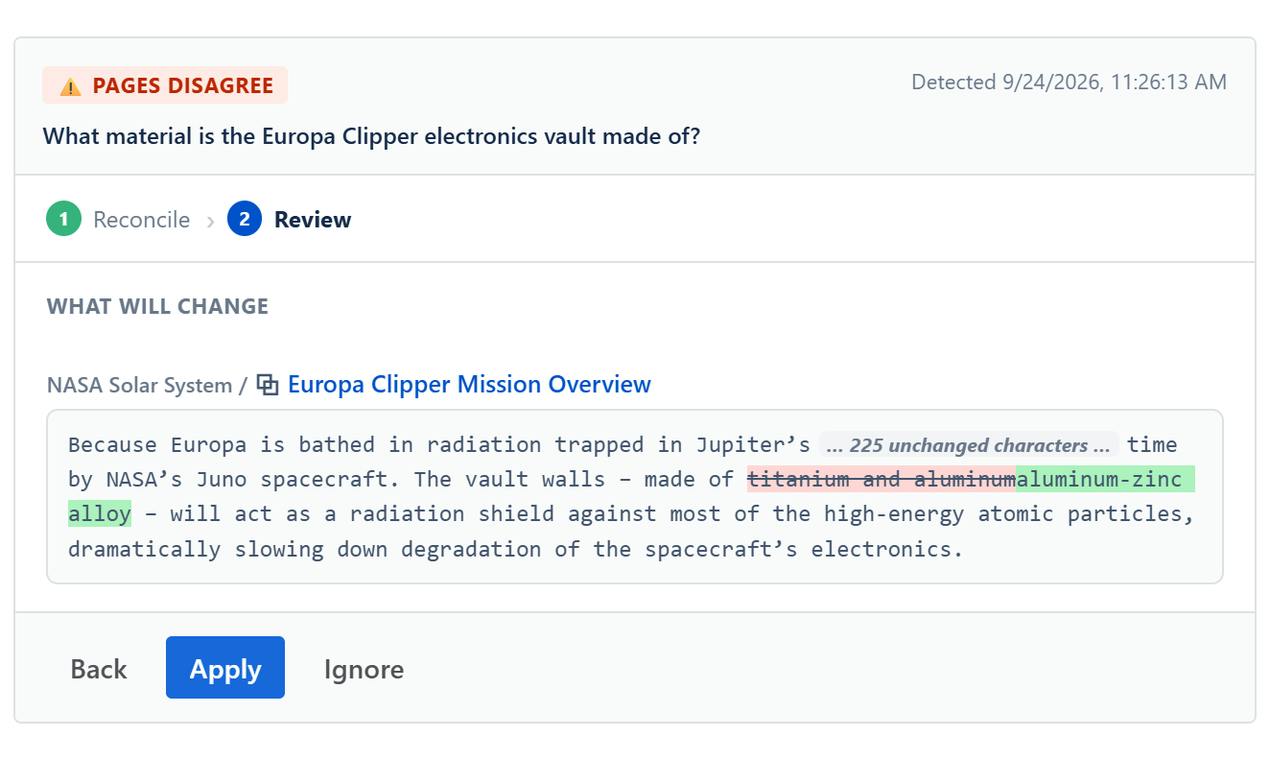Click the green step 1 circle
This screenshot has height=760, width=1270.
pos(64,219)
